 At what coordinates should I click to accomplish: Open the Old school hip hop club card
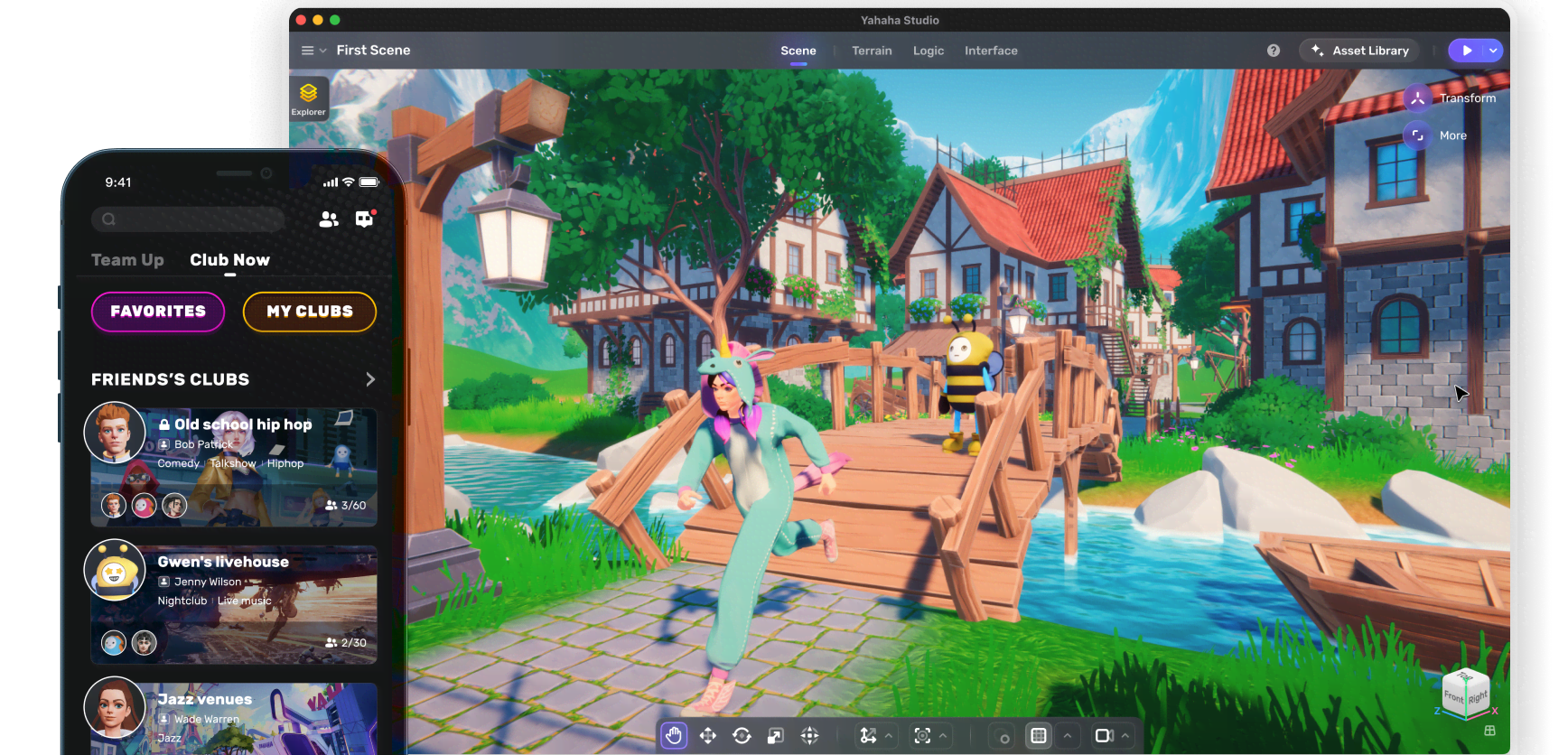pos(234,467)
